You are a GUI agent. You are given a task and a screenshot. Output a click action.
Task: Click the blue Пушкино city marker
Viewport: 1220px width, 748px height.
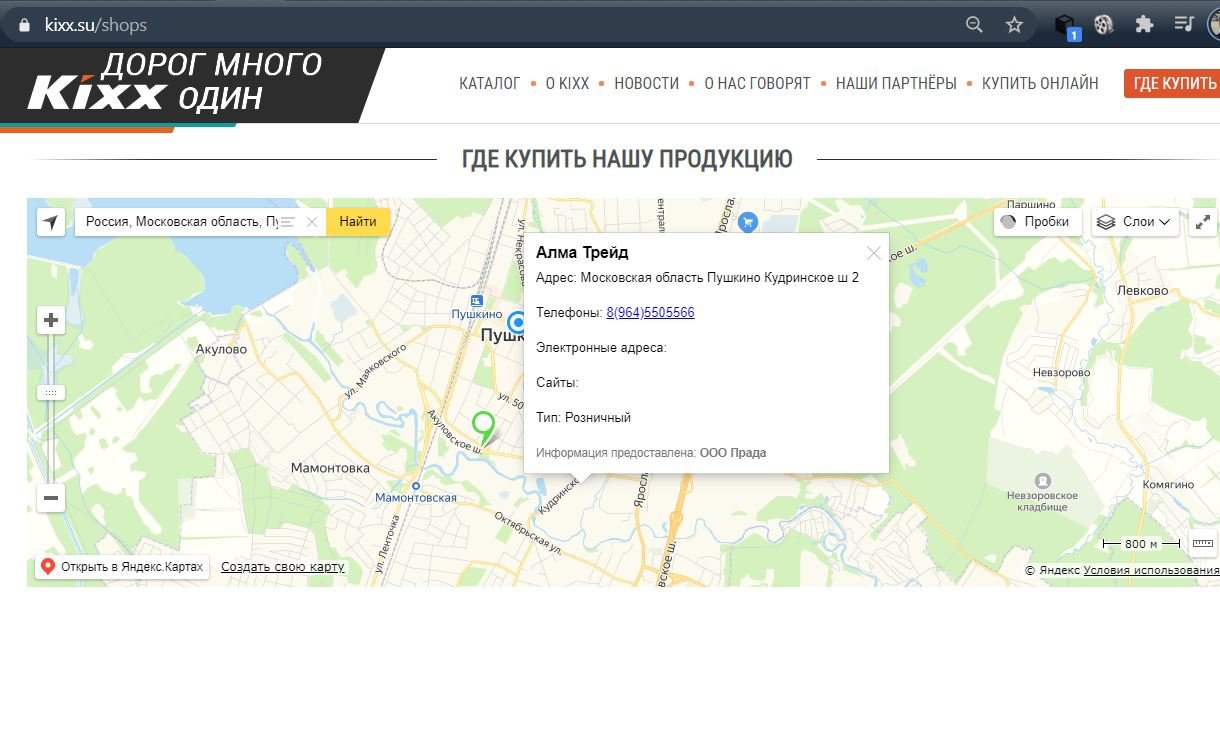(518, 322)
